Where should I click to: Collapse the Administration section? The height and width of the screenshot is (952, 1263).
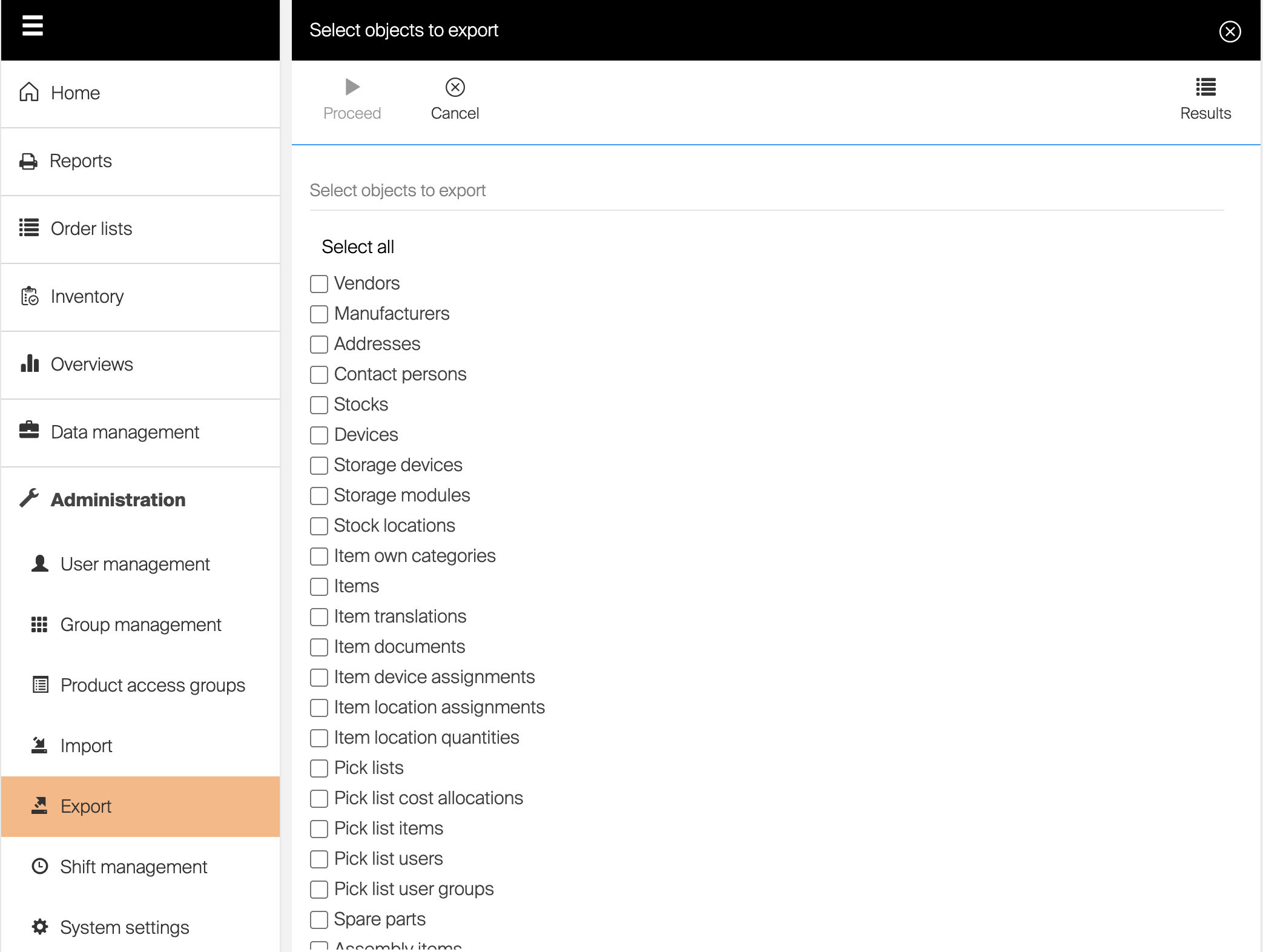118,500
